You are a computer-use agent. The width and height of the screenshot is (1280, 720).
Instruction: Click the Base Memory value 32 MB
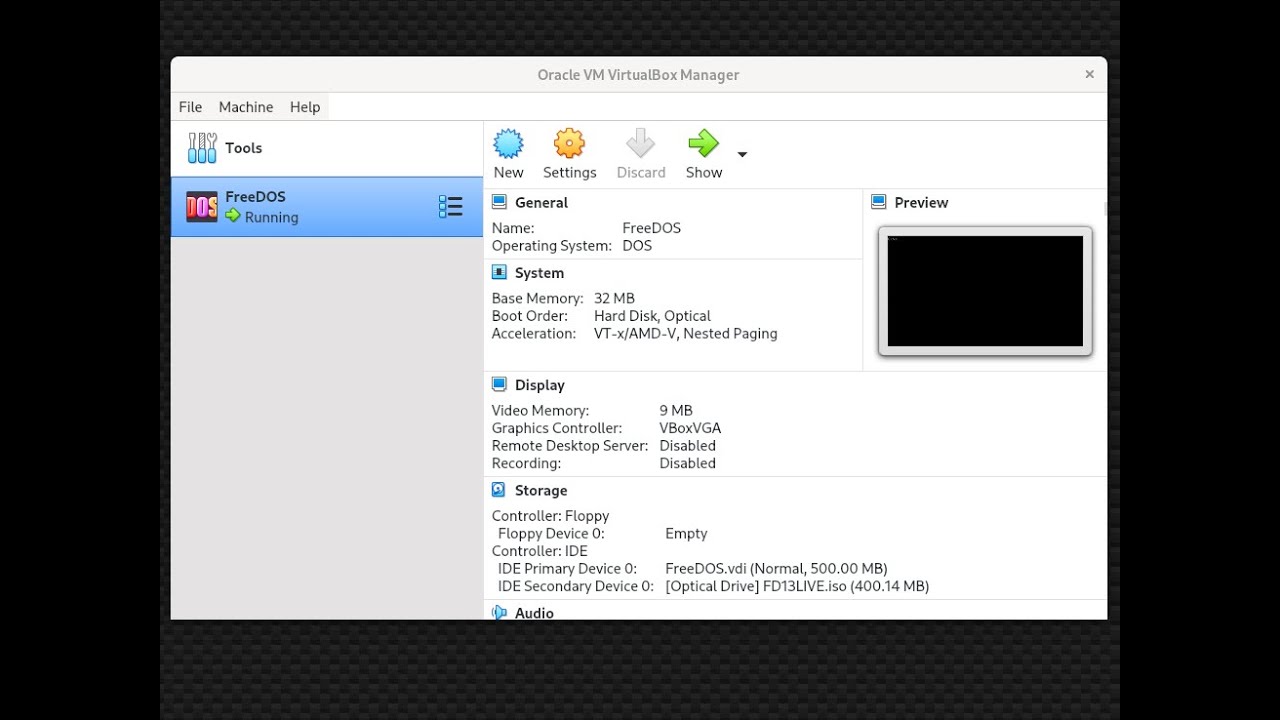pyautogui.click(x=614, y=298)
